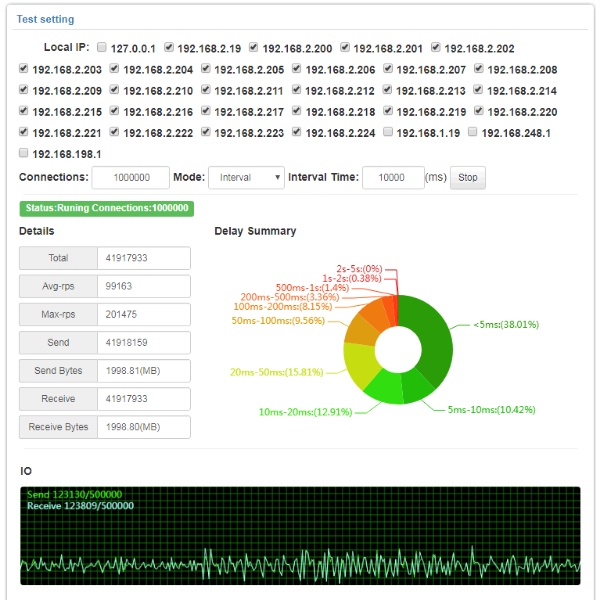Uncheck 192.168.2.206 local IP
Image resolution: width=600 pixels, height=600 pixels.
click(296, 68)
